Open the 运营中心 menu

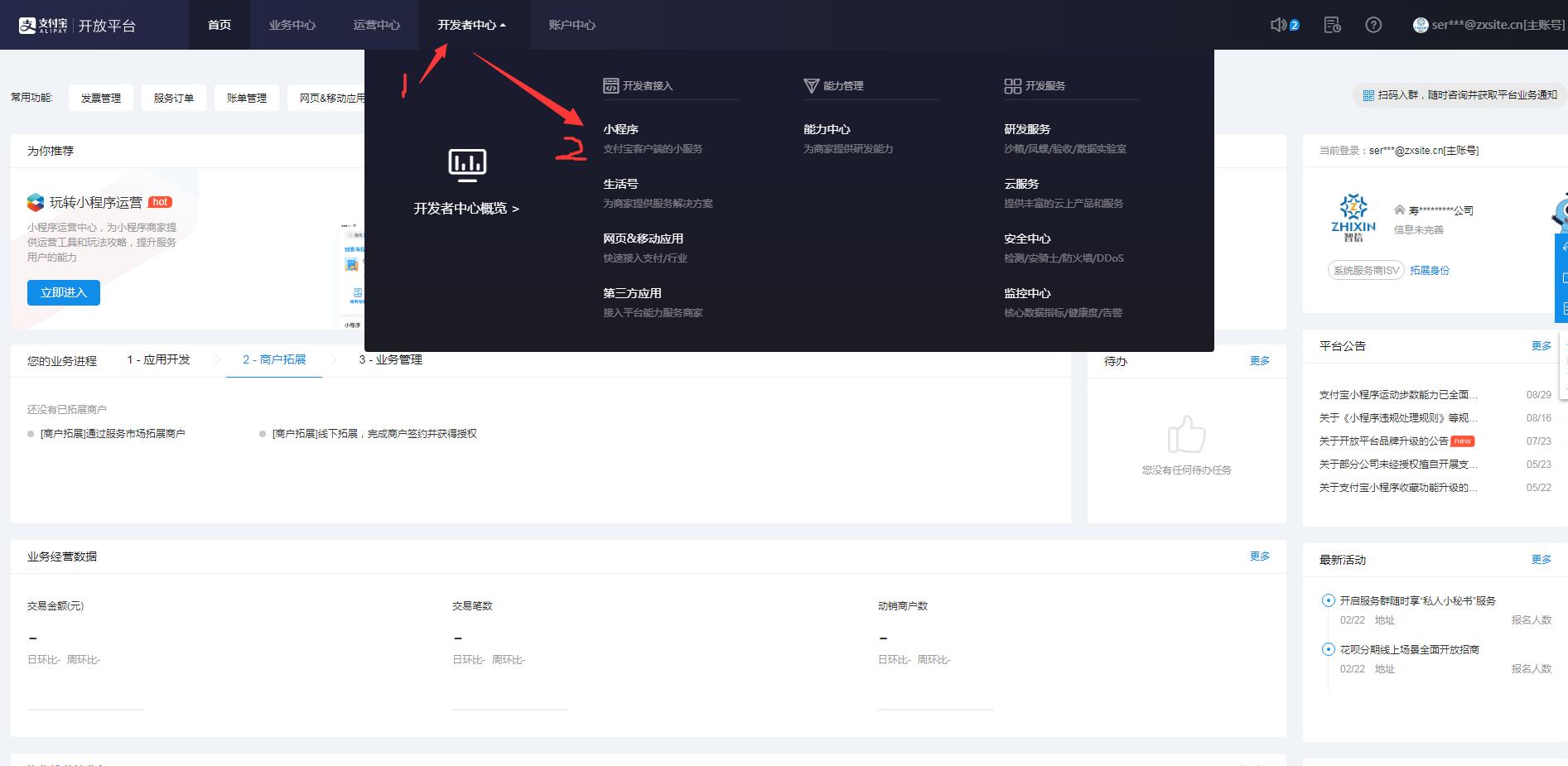coord(376,25)
